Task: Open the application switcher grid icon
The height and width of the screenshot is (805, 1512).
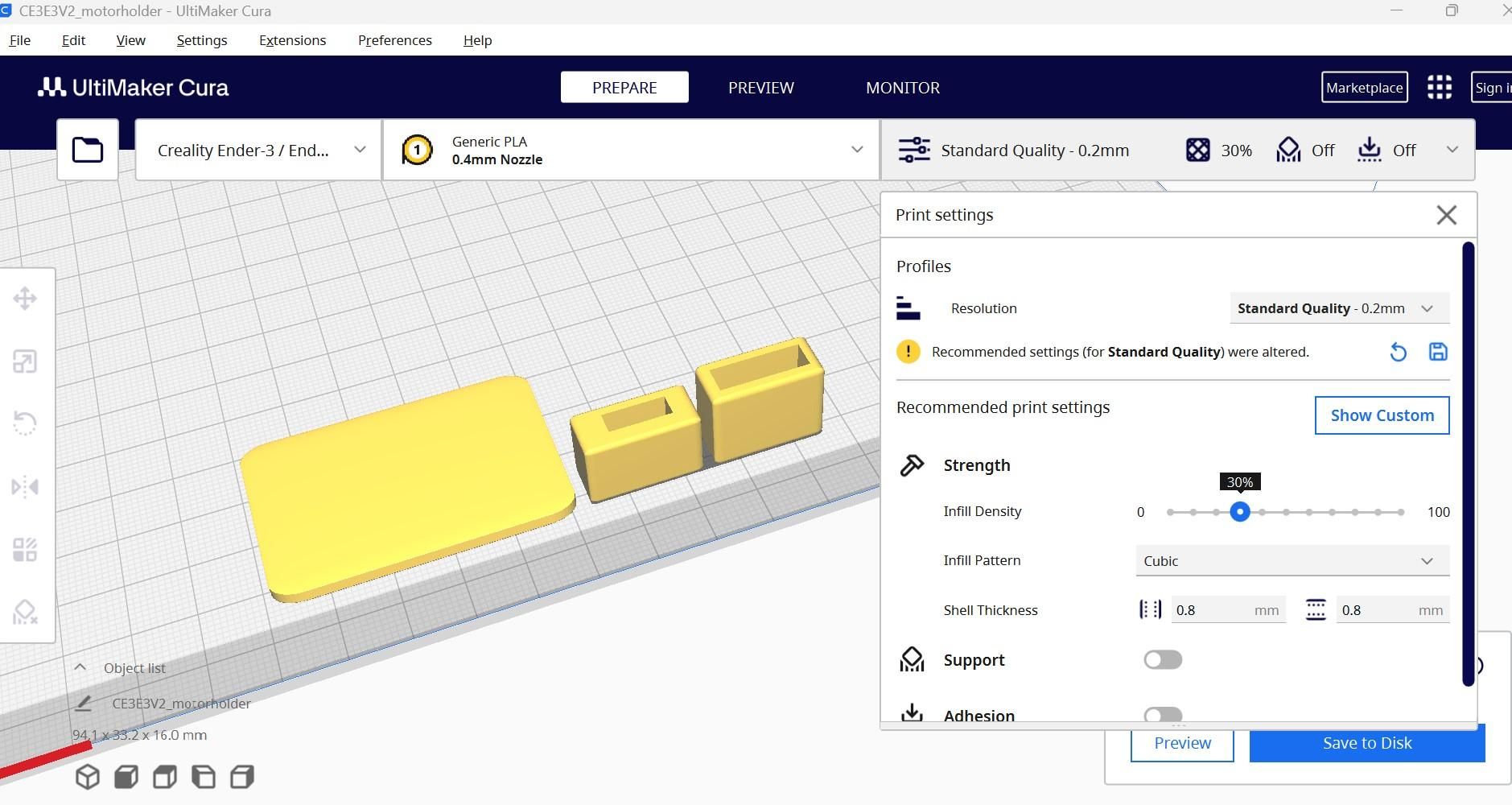Action: pyautogui.click(x=1440, y=87)
